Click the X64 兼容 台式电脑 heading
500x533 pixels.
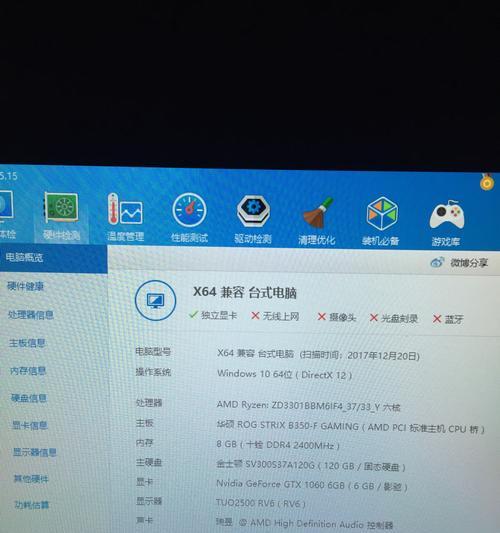point(245,292)
